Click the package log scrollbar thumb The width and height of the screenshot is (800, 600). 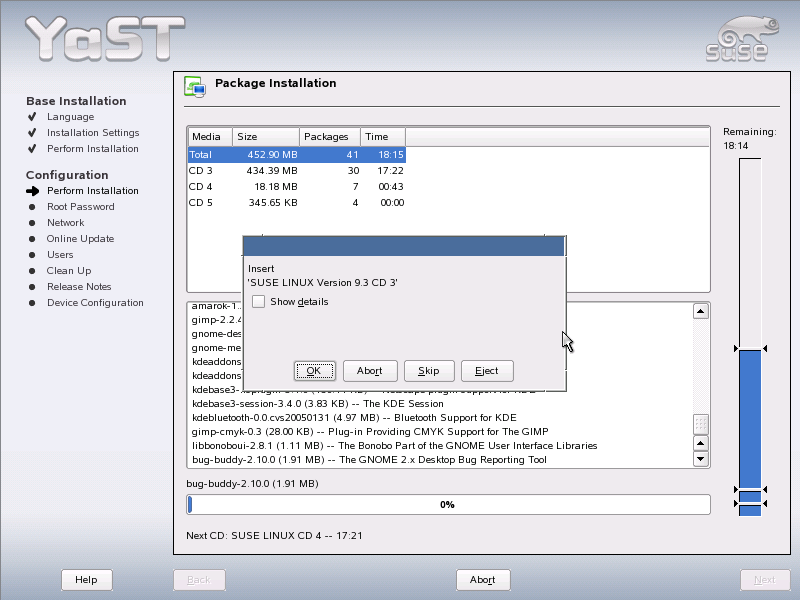point(701,424)
